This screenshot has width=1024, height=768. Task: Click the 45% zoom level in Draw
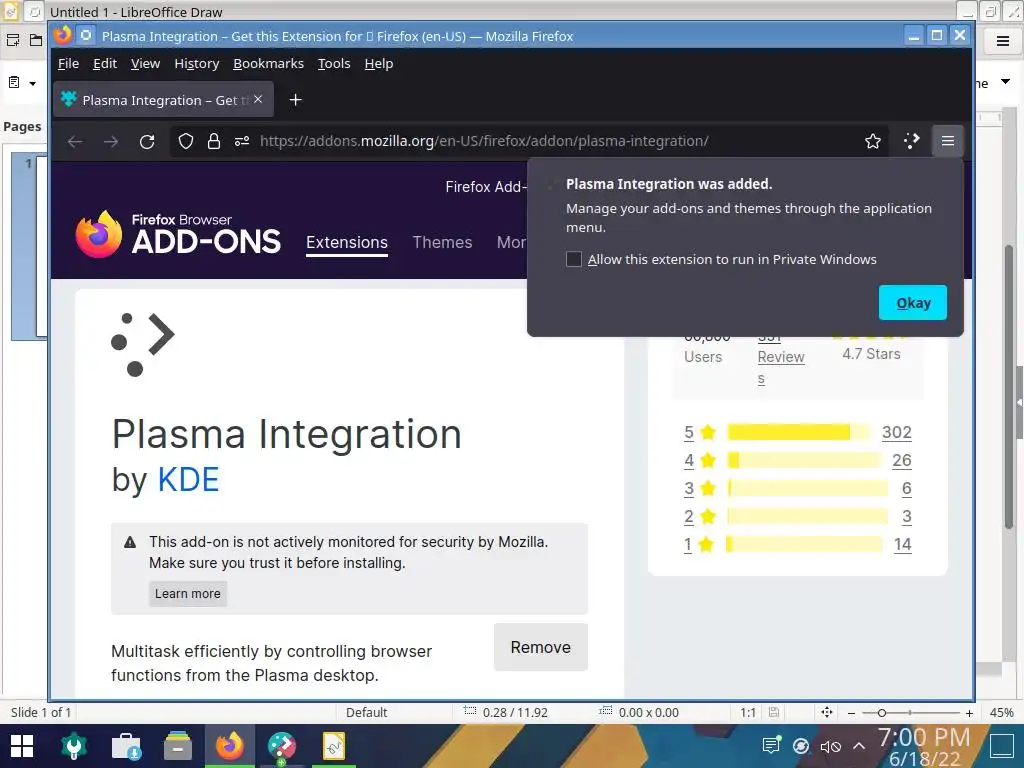click(1001, 712)
